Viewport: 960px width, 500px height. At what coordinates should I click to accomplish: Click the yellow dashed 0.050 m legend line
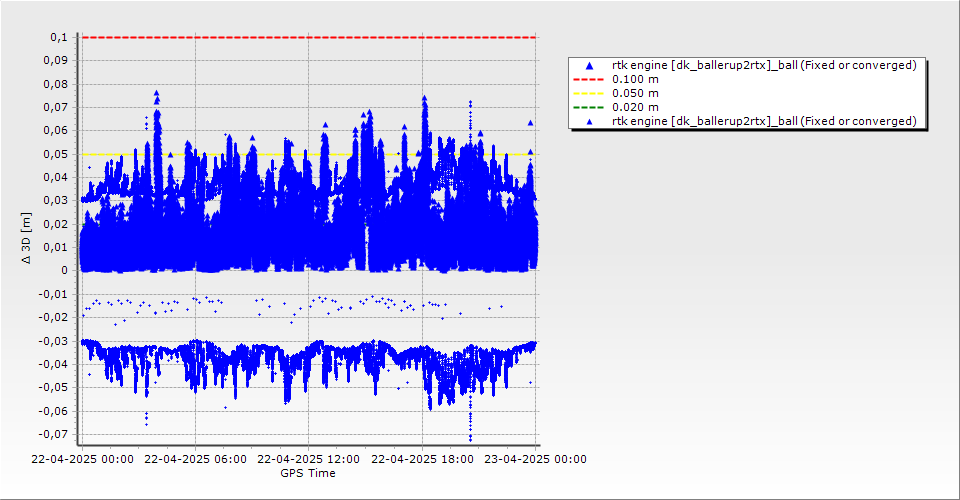tap(588, 94)
